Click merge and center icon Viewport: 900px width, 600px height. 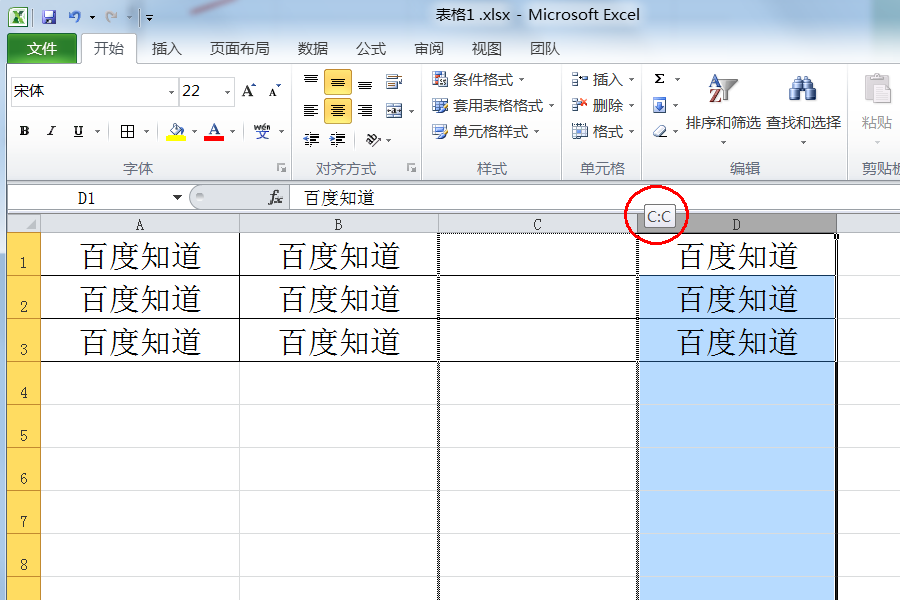tap(394, 110)
